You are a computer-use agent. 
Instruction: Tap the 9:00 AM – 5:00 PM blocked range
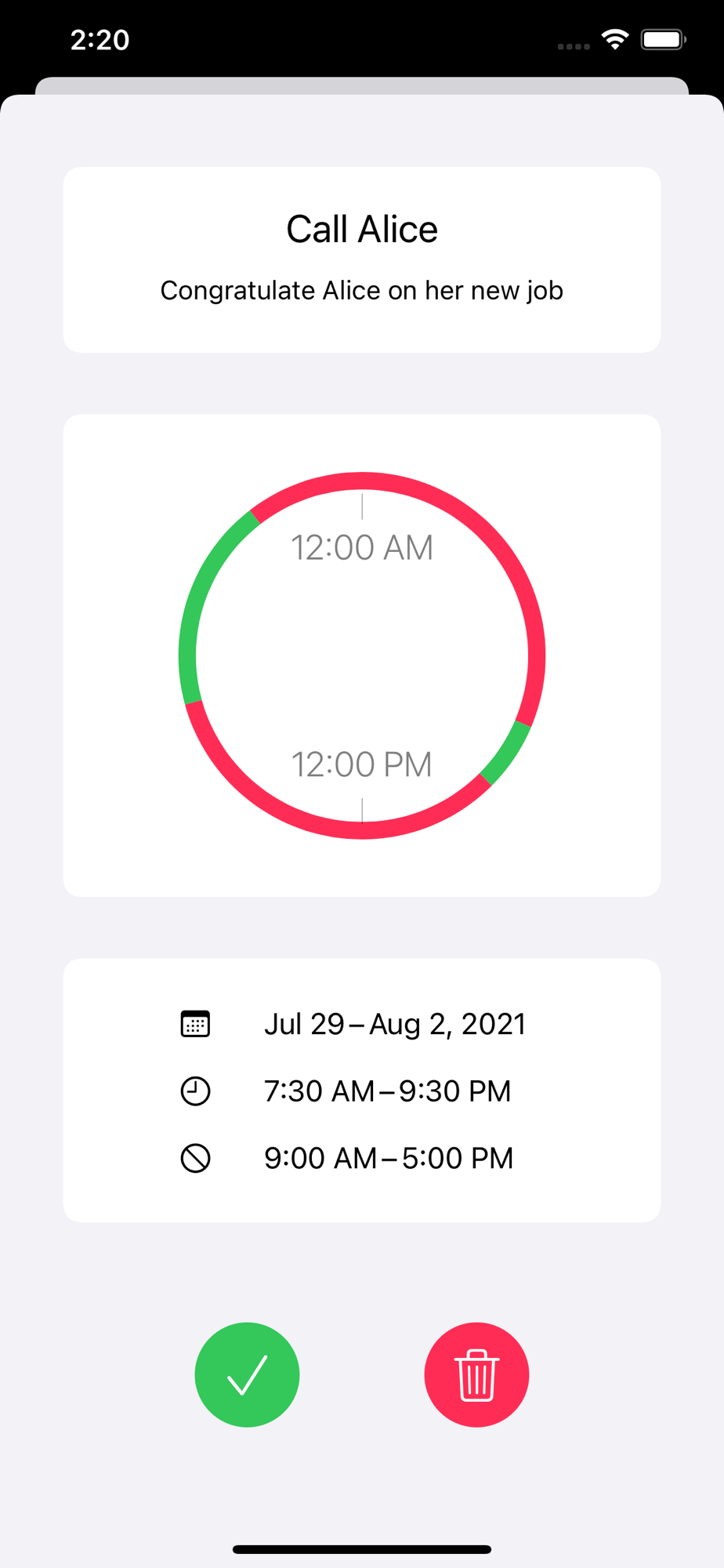(x=389, y=1158)
